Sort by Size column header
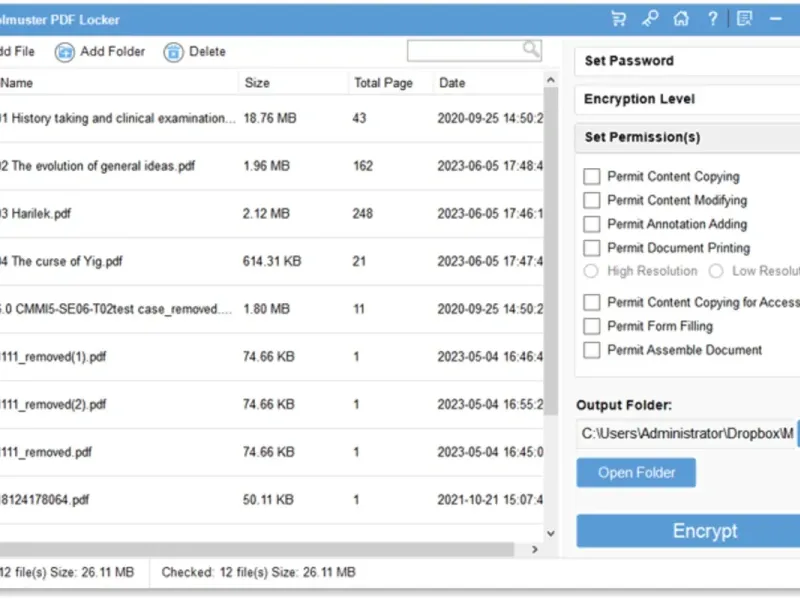800x600 pixels. [x=293, y=83]
